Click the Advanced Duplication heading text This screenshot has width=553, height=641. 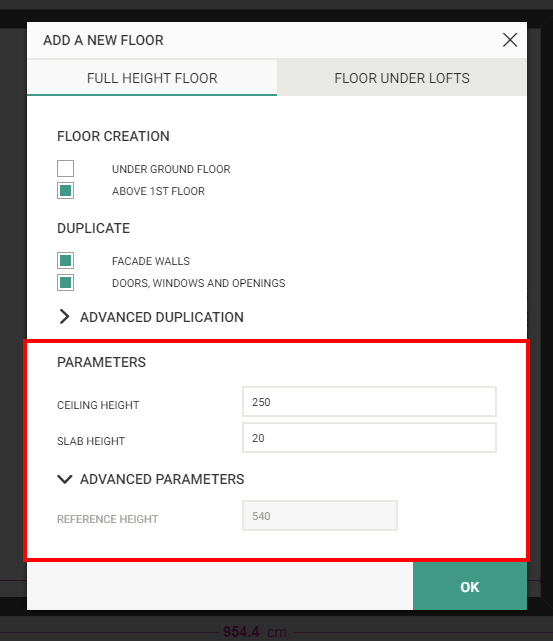pyautogui.click(x=161, y=317)
